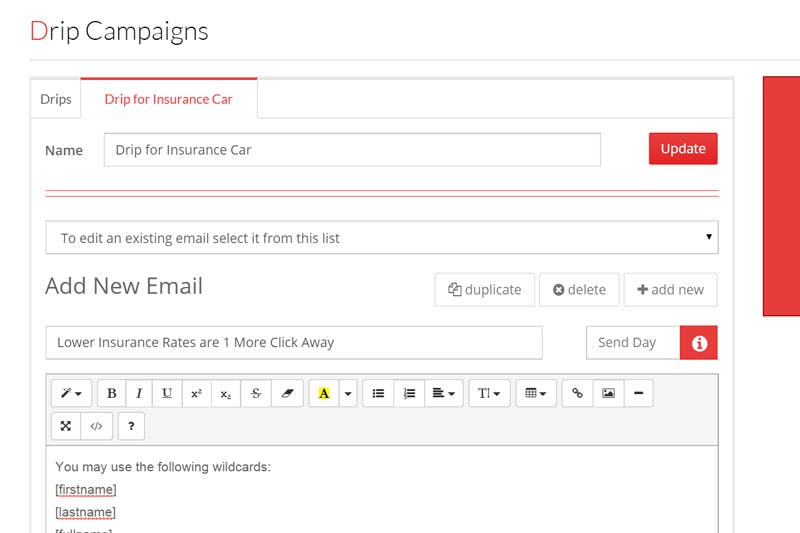Insert a link with the chain icon
This screenshot has height=533, width=800.
pos(577,393)
